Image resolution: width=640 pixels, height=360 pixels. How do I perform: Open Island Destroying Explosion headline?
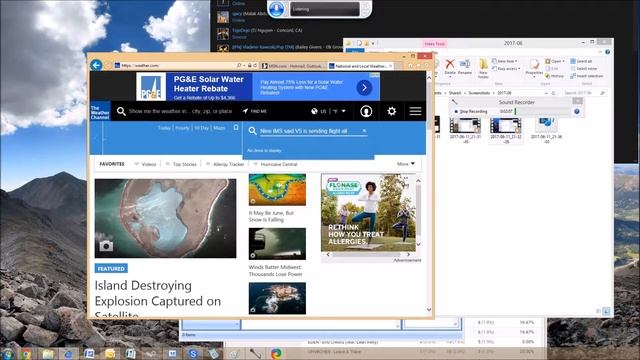(158, 300)
